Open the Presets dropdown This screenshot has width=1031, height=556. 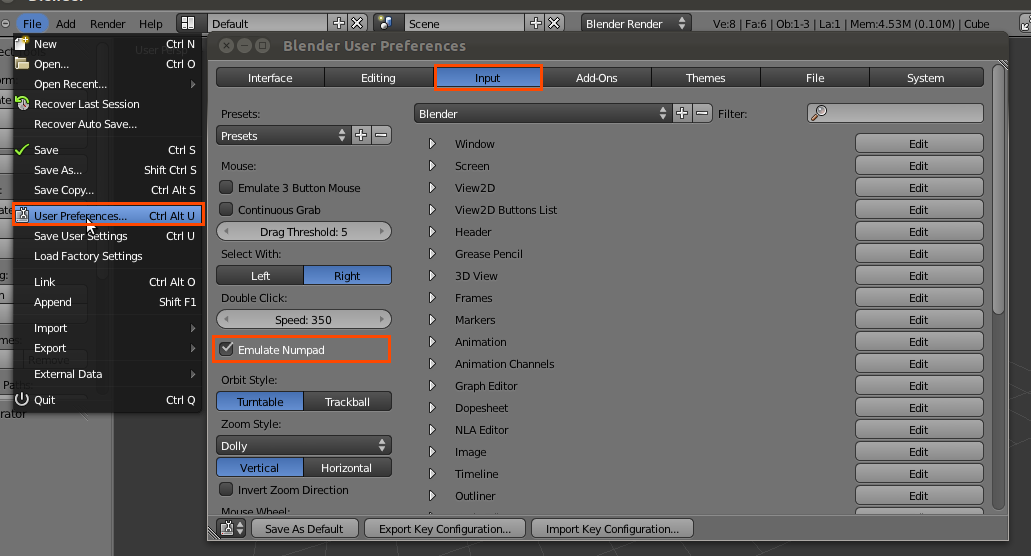coord(282,136)
